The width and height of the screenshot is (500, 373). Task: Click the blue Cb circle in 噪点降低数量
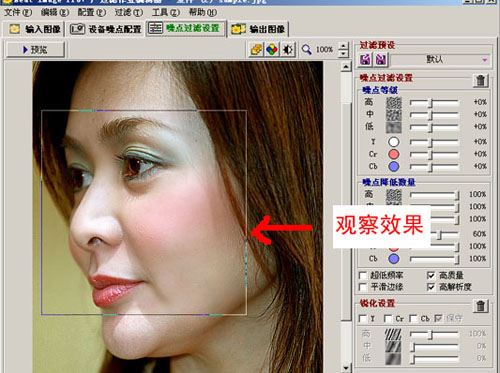pyautogui.click(x=394, y=259)
